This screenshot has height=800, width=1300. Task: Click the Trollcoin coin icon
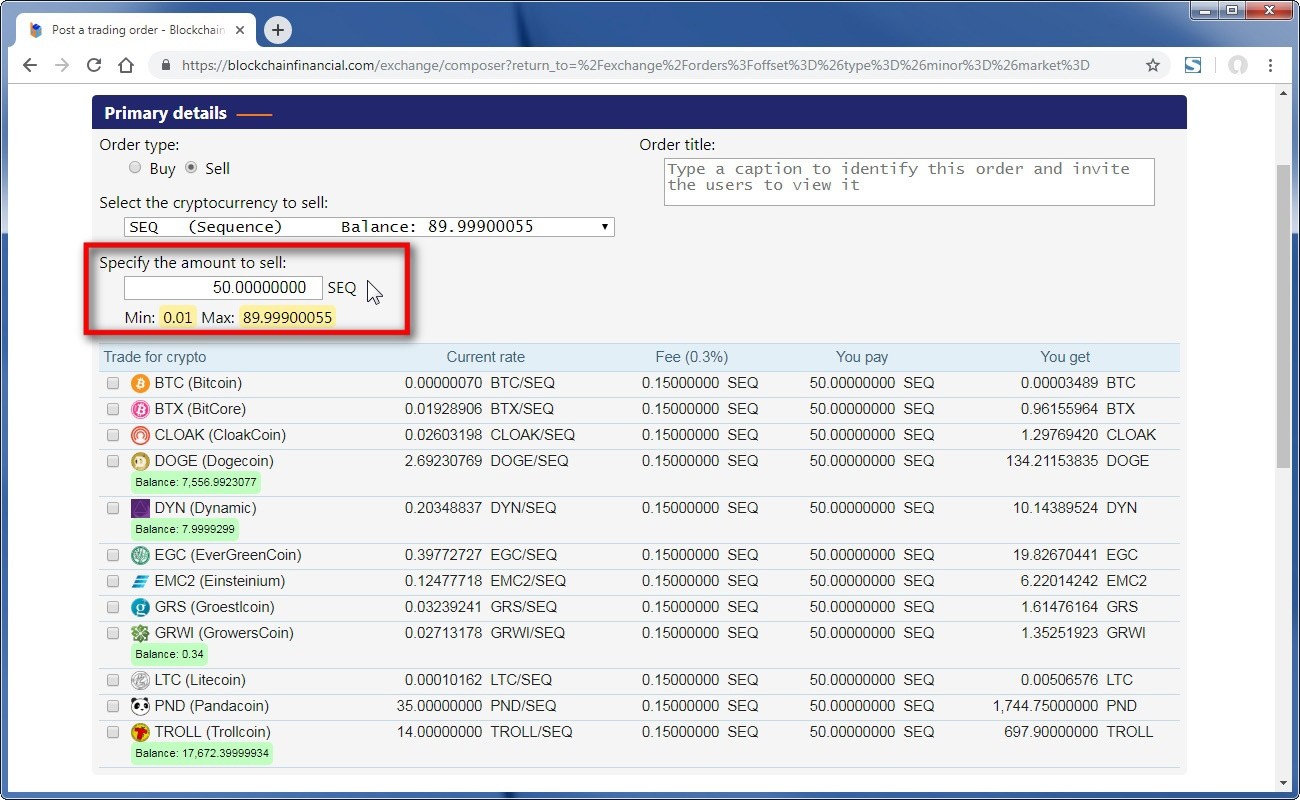140,732
